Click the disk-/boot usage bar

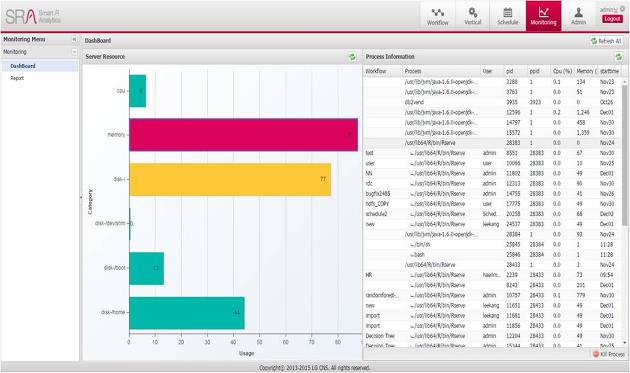point(147,268)
